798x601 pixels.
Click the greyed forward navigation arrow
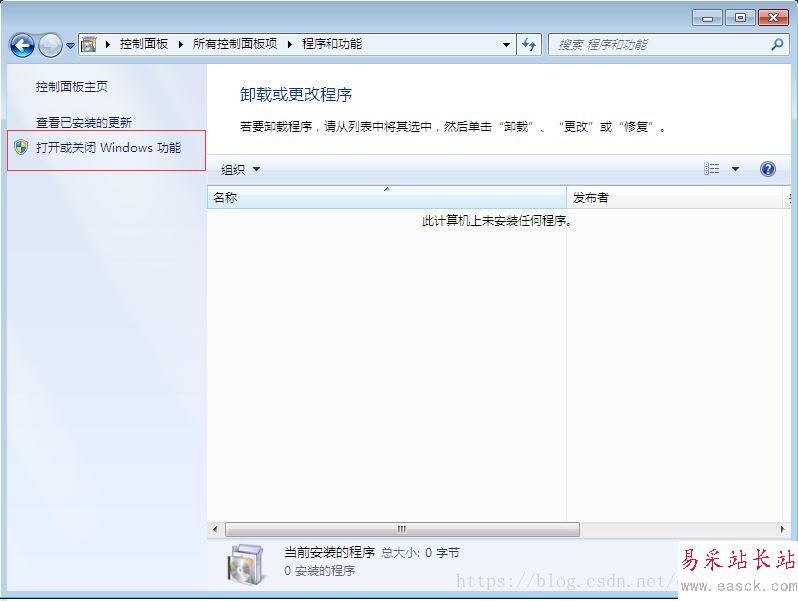[50, 46]
